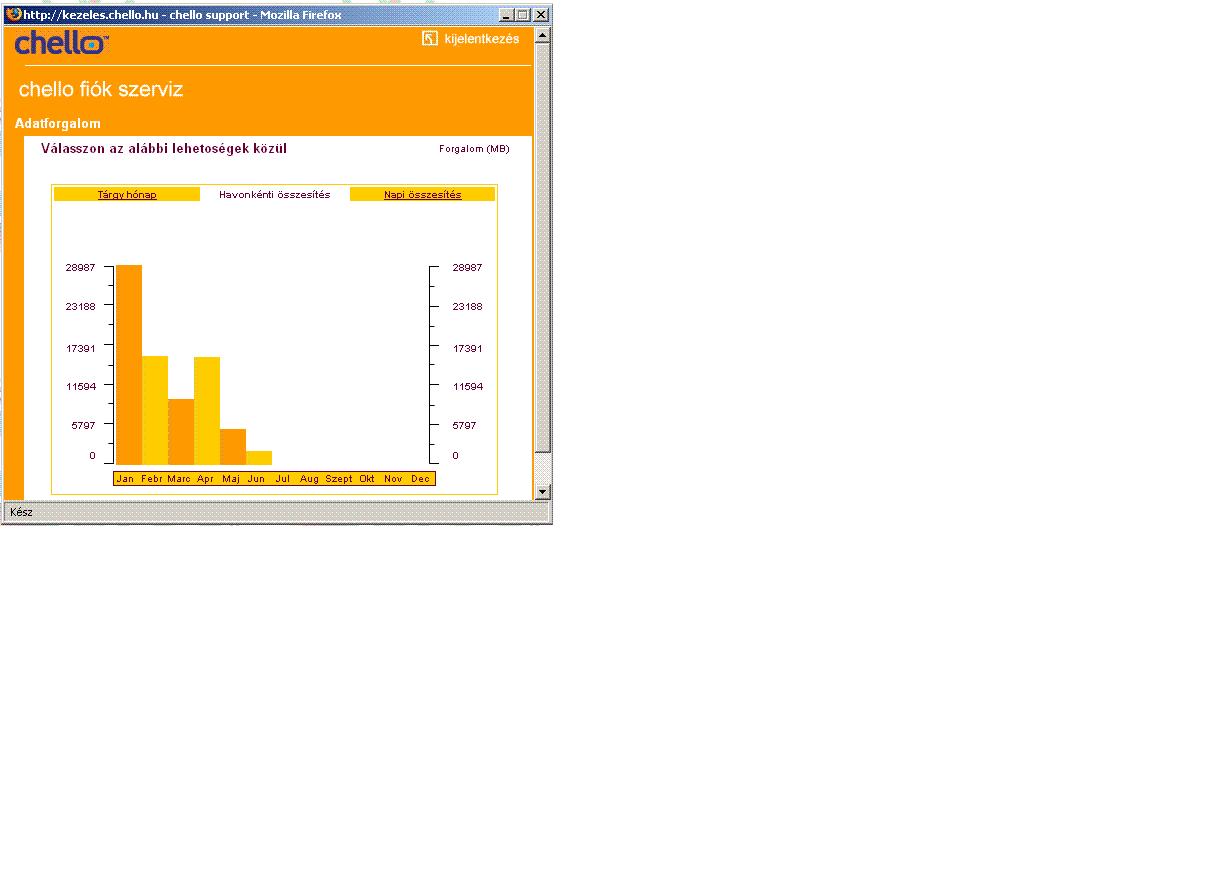Image resolution: width=1208 pixels, height=869 pixels.
Task: Select the Havonkénti összesítés tab
Action: (274, 195)
